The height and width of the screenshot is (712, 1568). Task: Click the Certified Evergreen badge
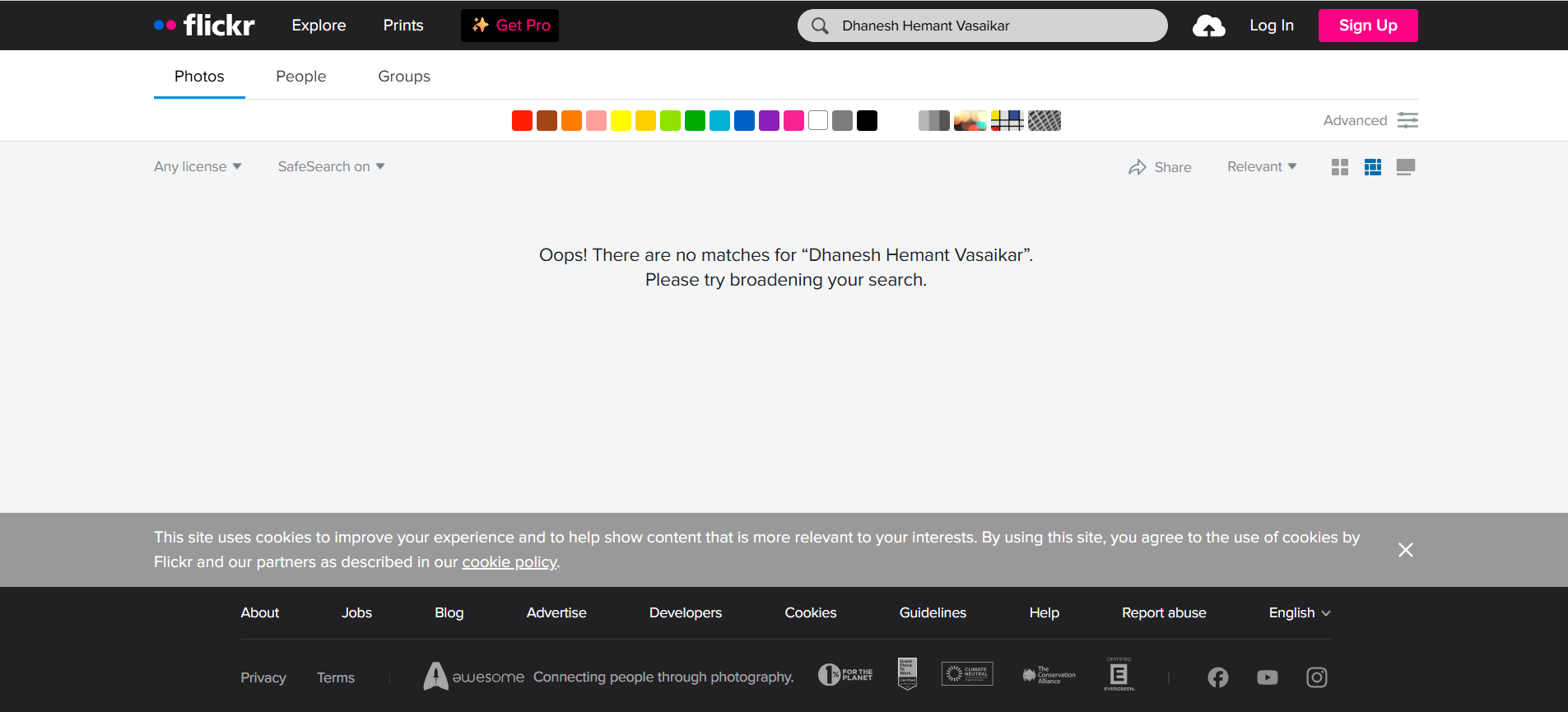pyautogui.click(x=1119, y=674)
